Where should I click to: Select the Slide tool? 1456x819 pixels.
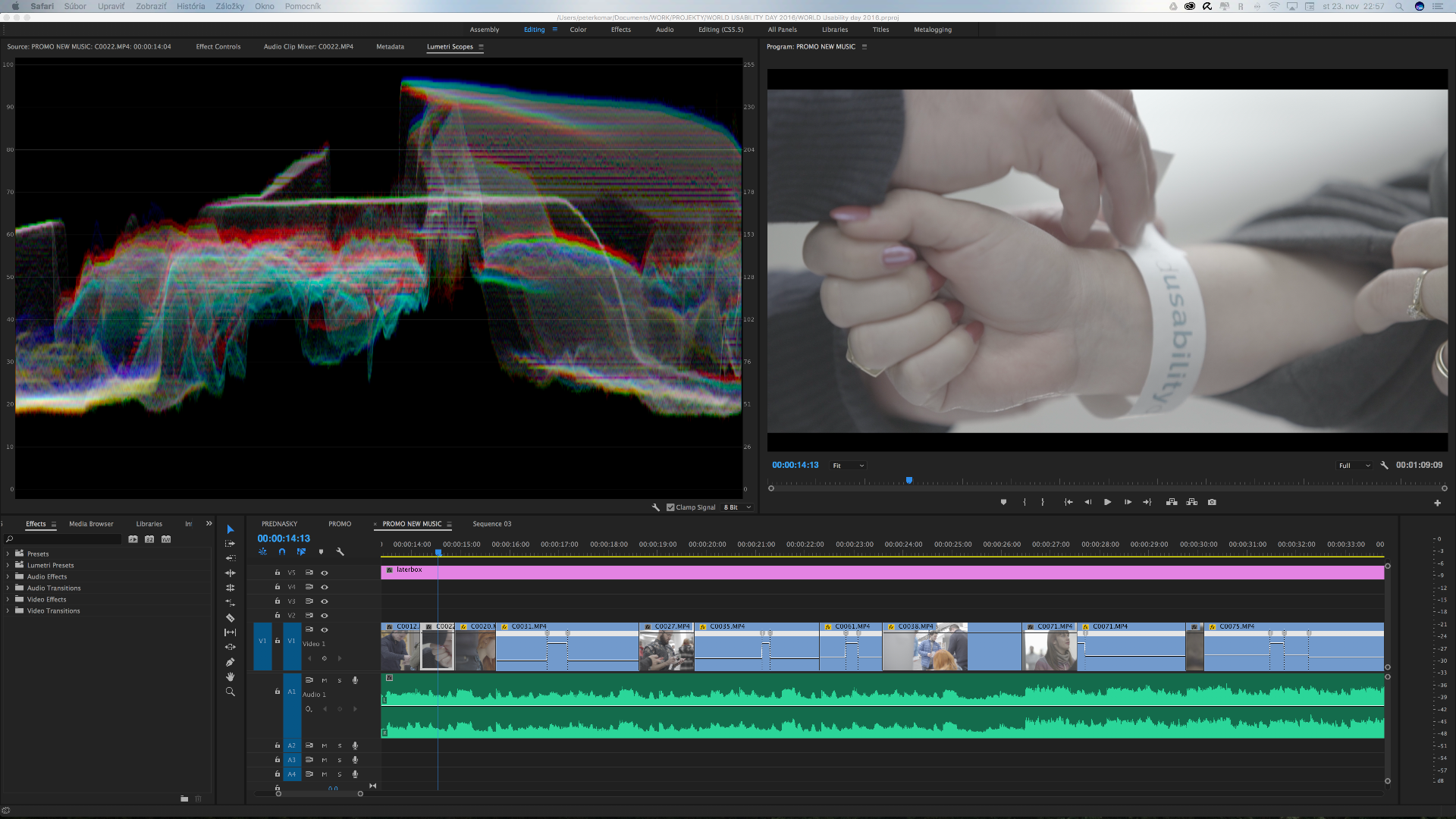coord(231,647)
